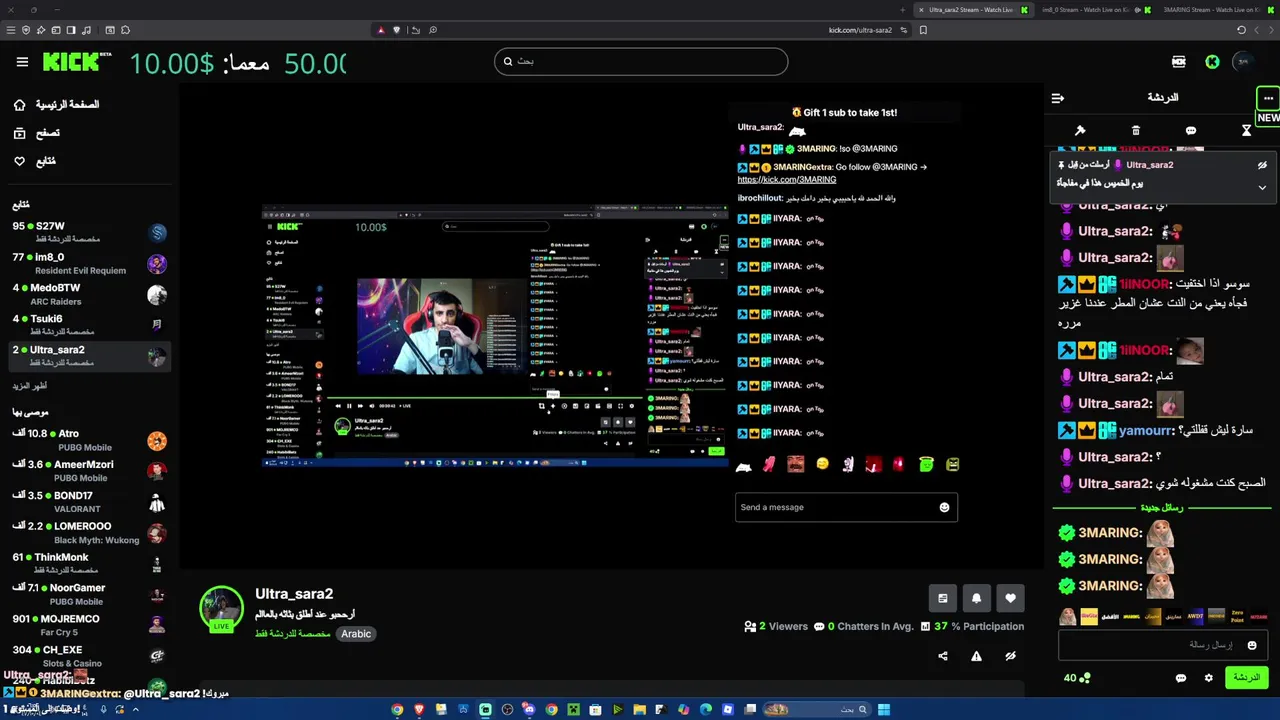Image resolution: width=1280 pixels, height=720 pixels.
Task: Open recommended channel ThinkMonk
Action: (x=89, y=564)
